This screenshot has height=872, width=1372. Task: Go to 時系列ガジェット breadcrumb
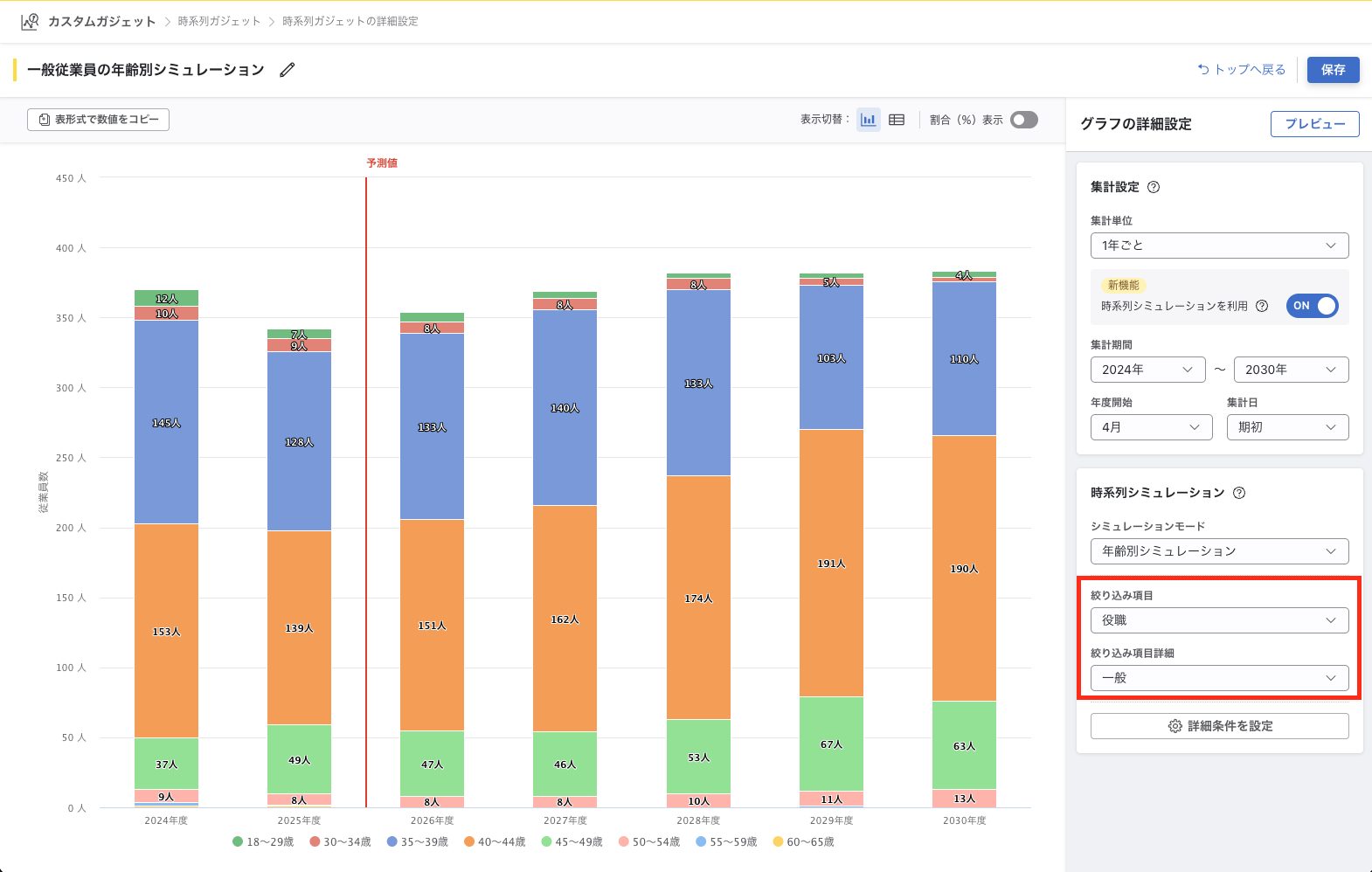(x=219, y=21)
